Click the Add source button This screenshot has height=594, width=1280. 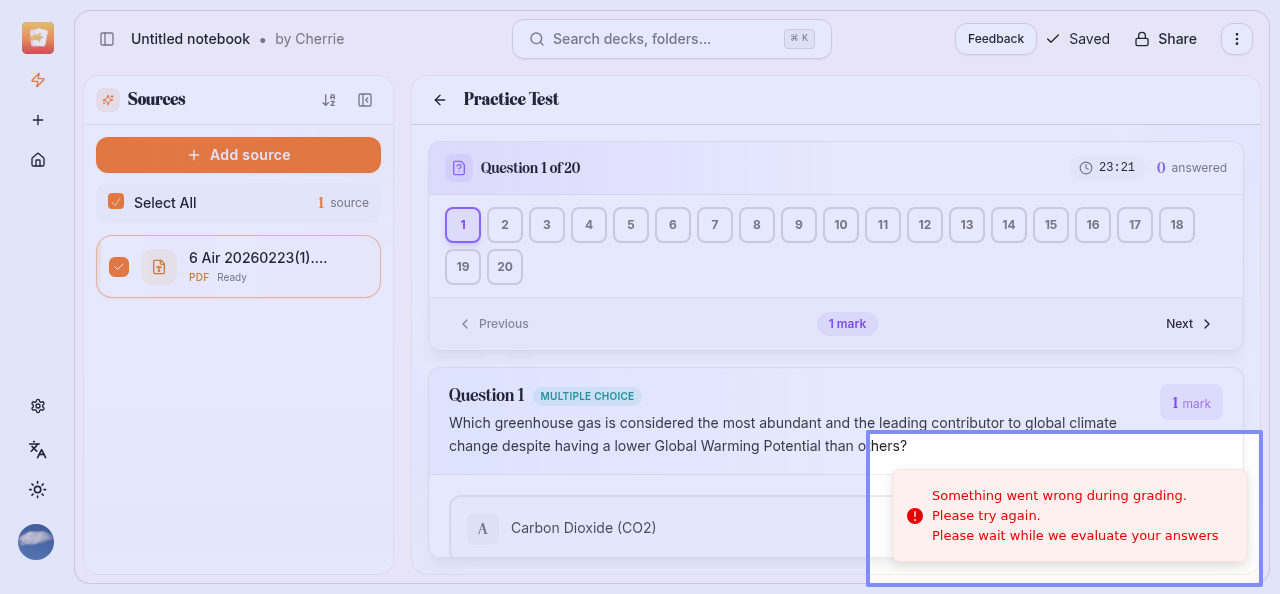point(238,155)
